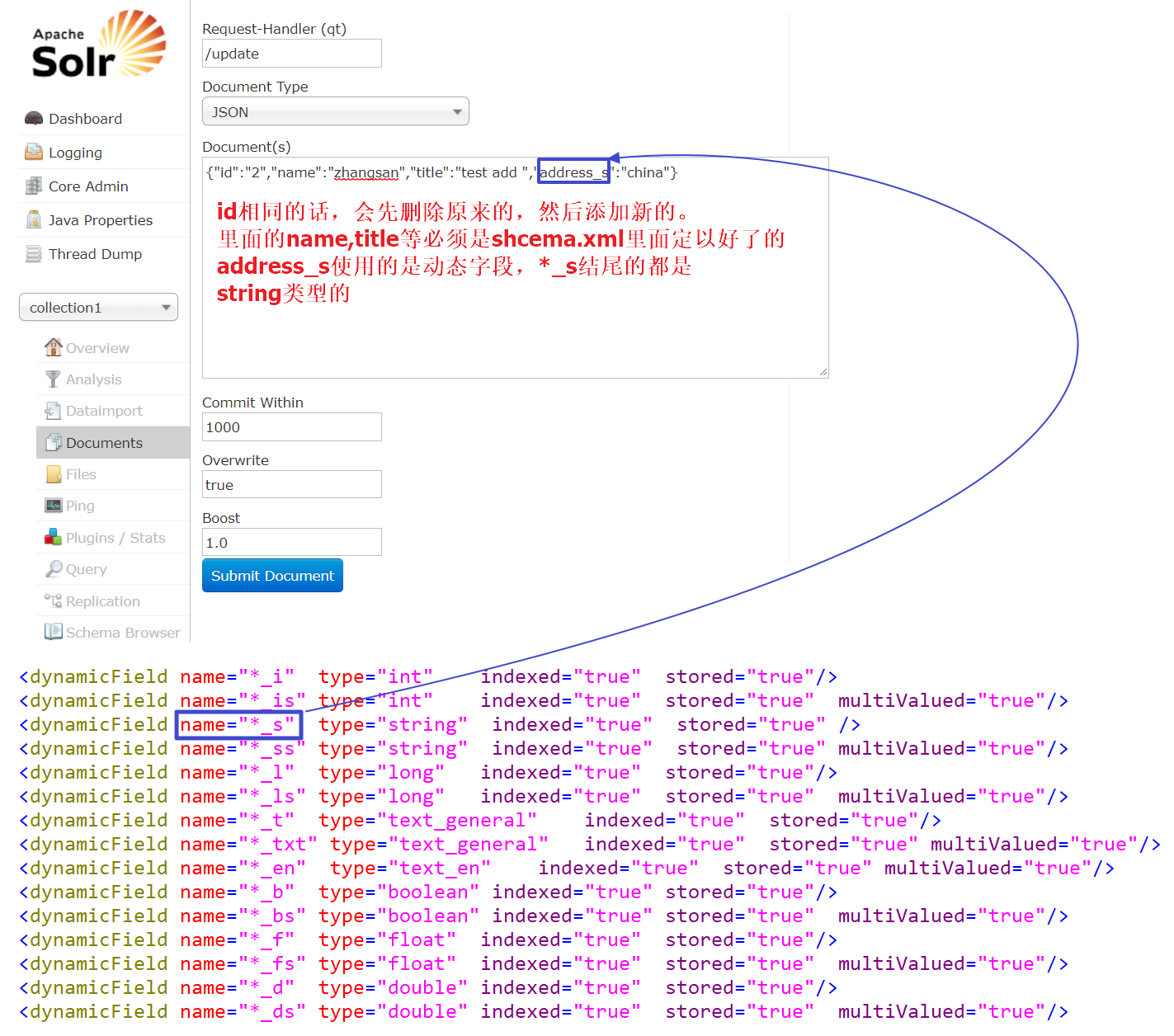Open Core Admin

(88, 186)
